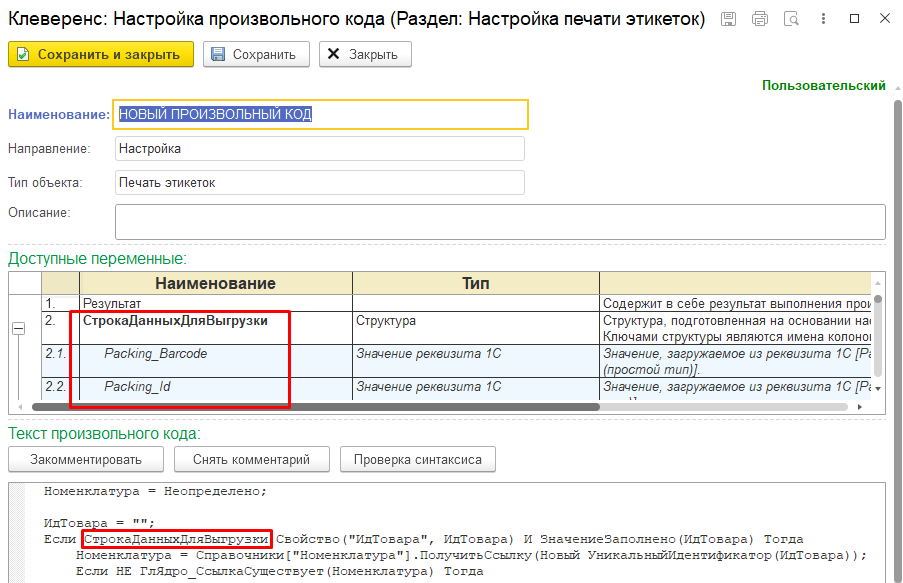Select the СтрокаДанныхДляВыгрузки row

[x=458, y=328]
